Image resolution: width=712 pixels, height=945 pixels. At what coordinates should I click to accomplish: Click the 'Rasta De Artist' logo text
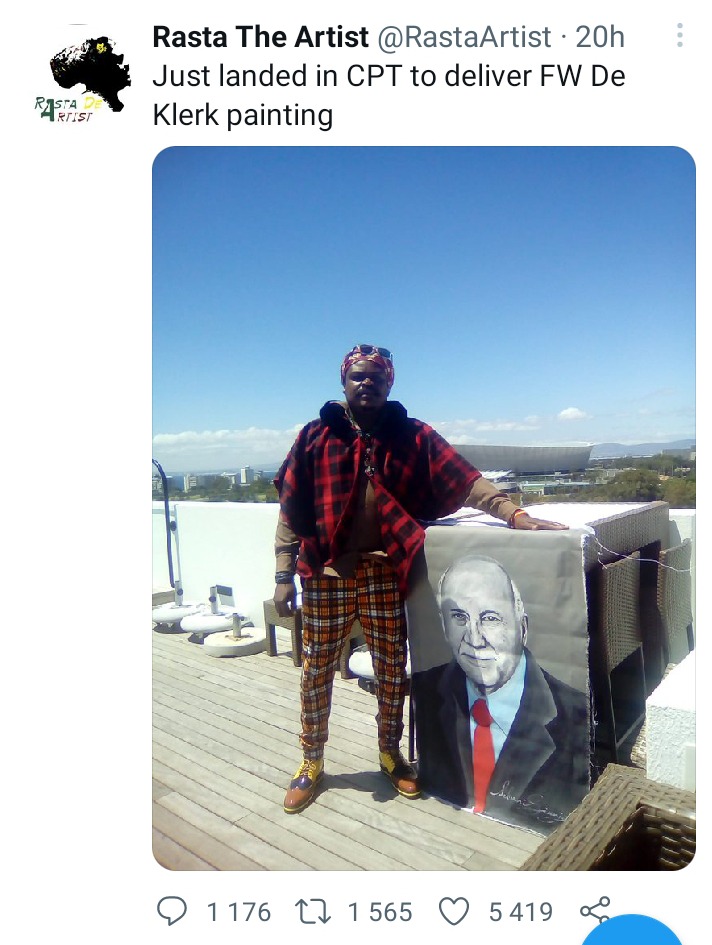click(68, 108)
